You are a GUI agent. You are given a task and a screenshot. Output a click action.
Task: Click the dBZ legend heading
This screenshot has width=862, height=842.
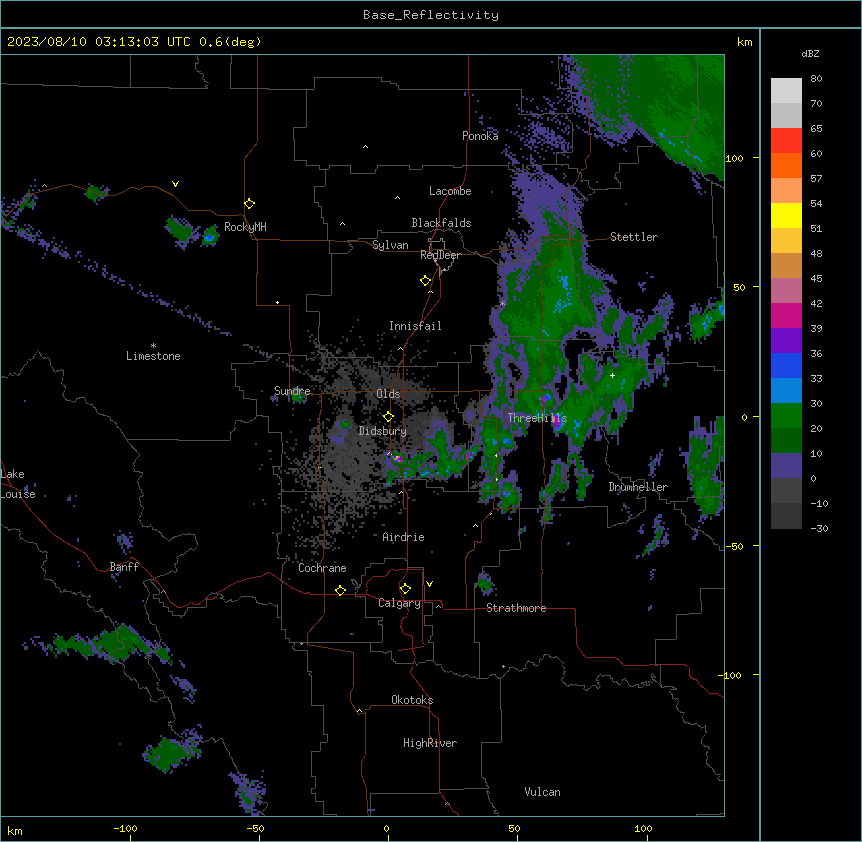810,54
